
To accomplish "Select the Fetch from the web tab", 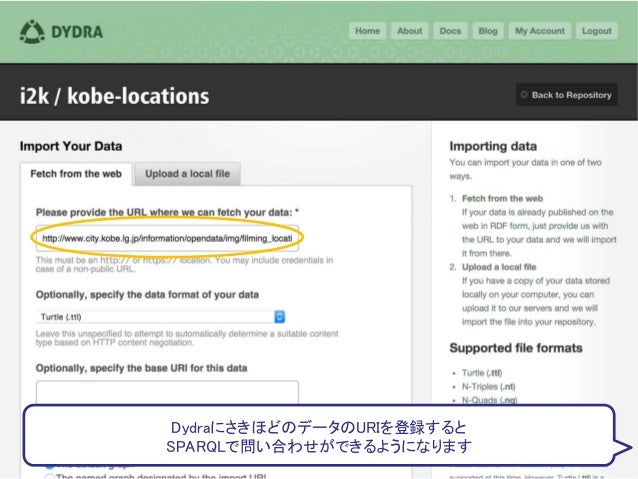I will (x=76, y=174).
